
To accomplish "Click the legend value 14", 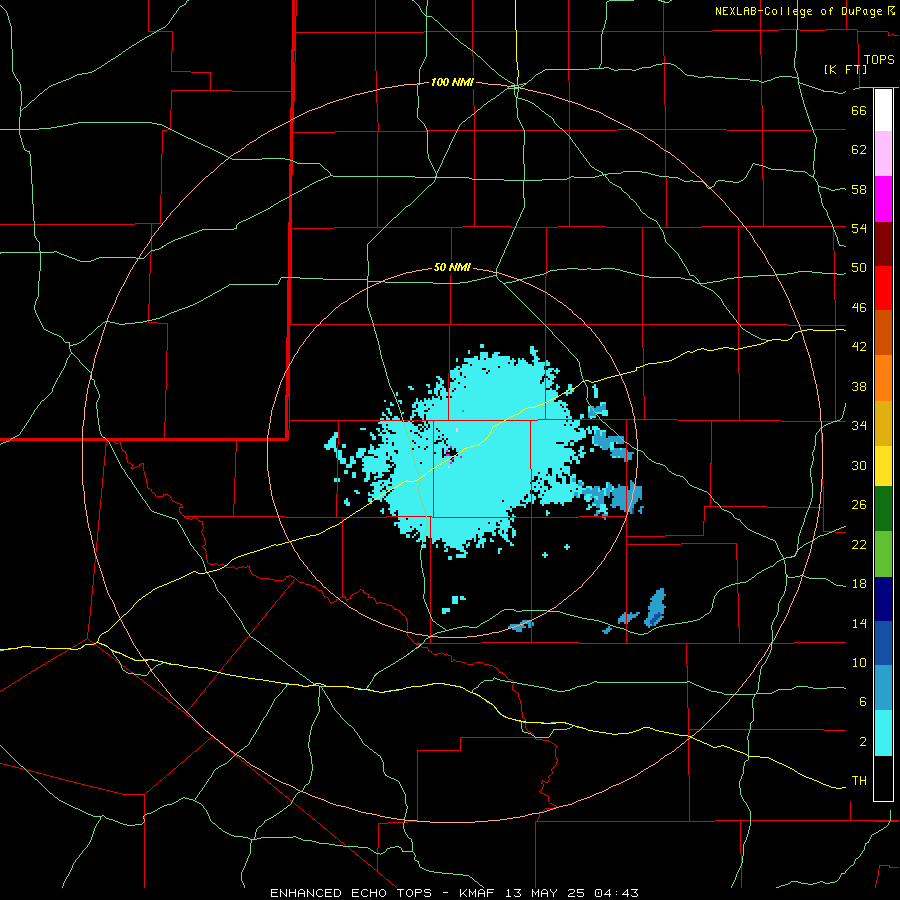I will coord(859,623).
